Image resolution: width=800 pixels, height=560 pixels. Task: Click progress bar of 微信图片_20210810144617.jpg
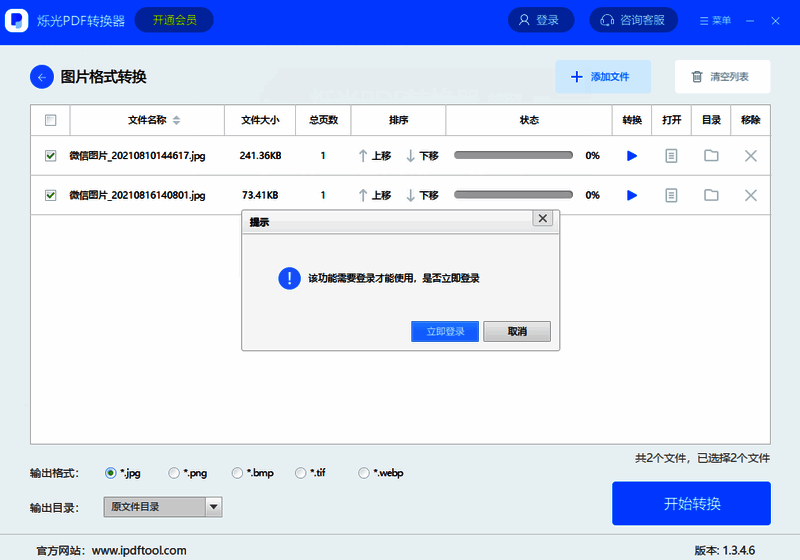513,155
